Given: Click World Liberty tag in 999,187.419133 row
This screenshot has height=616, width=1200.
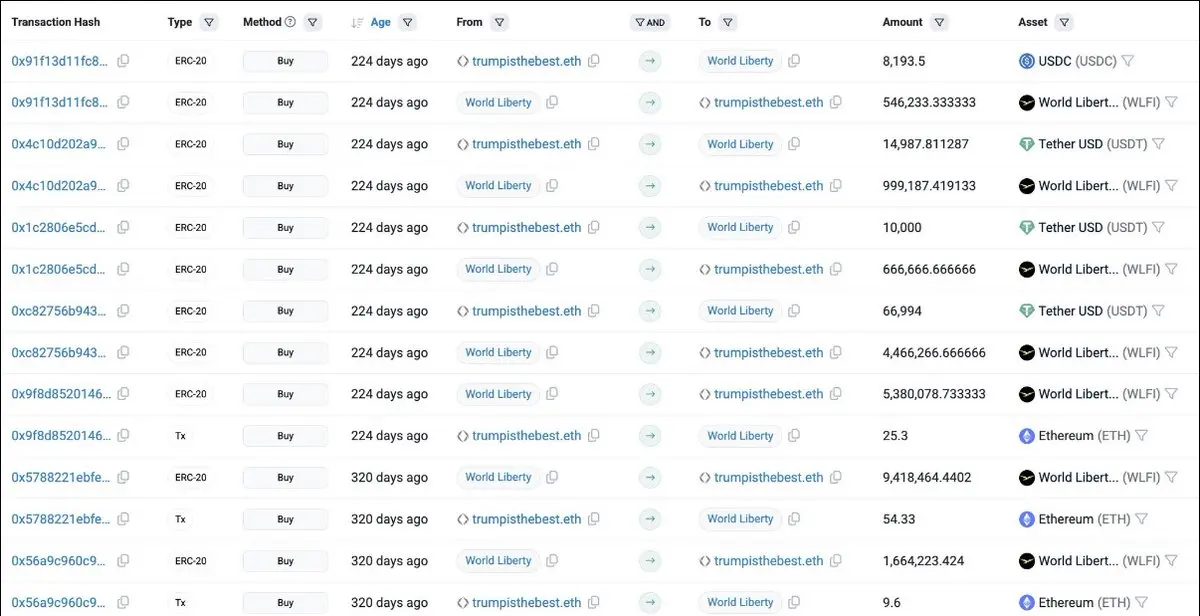Looking at the screenshot, I should click(x=498, y=186).
